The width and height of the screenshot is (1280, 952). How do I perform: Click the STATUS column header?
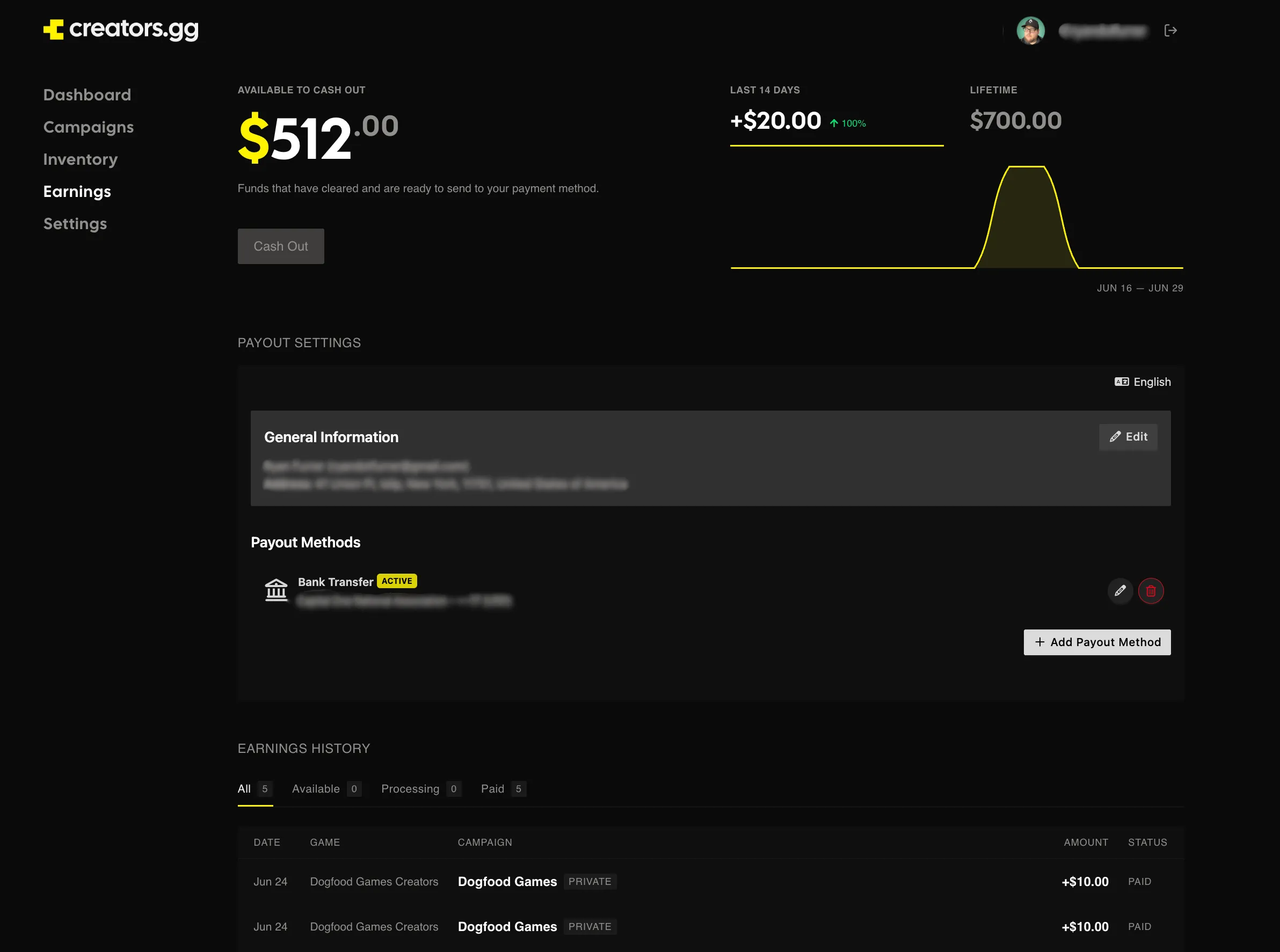(1147, 843)
